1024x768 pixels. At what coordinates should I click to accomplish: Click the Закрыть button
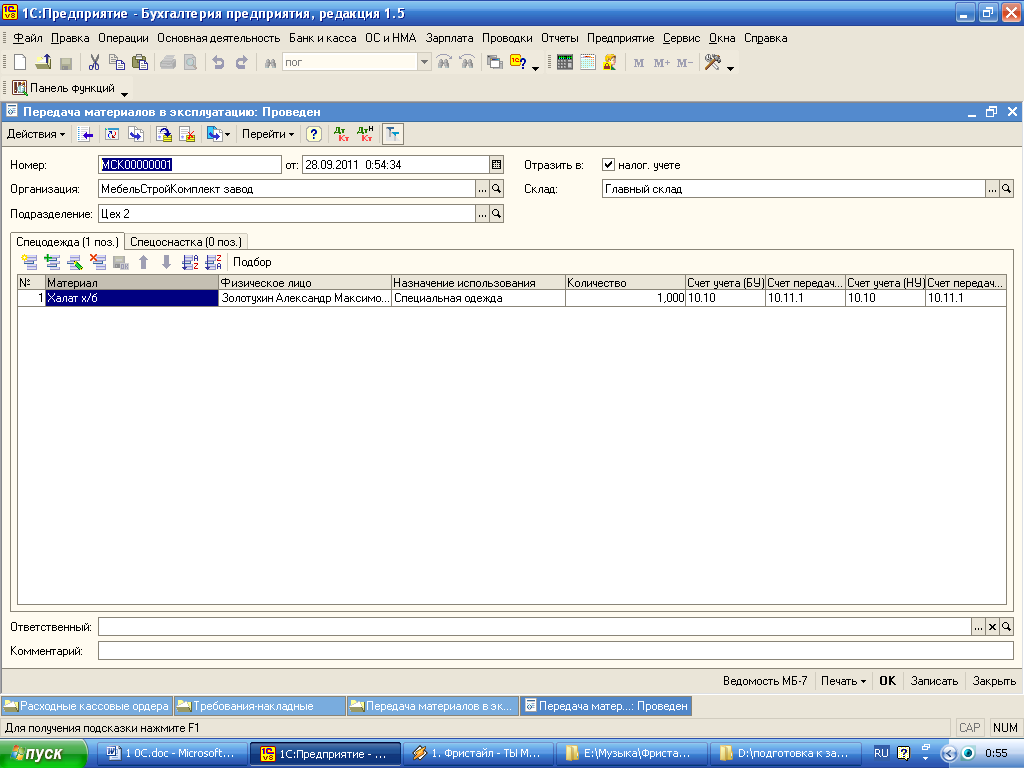(x=994, y=680)
